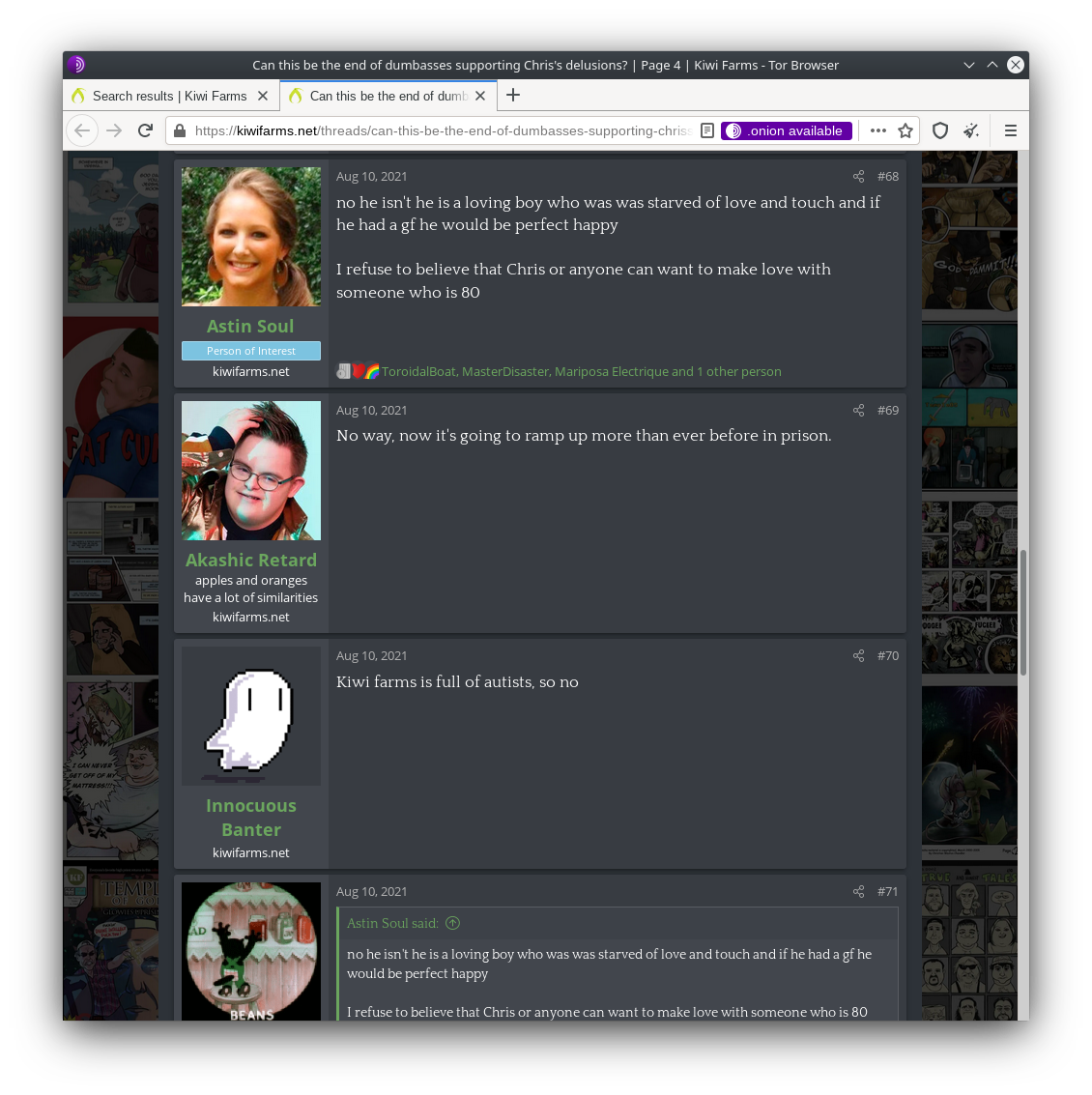Share post #68
This screenshot has width=1092, height=1095.
(x=859, y=176)
